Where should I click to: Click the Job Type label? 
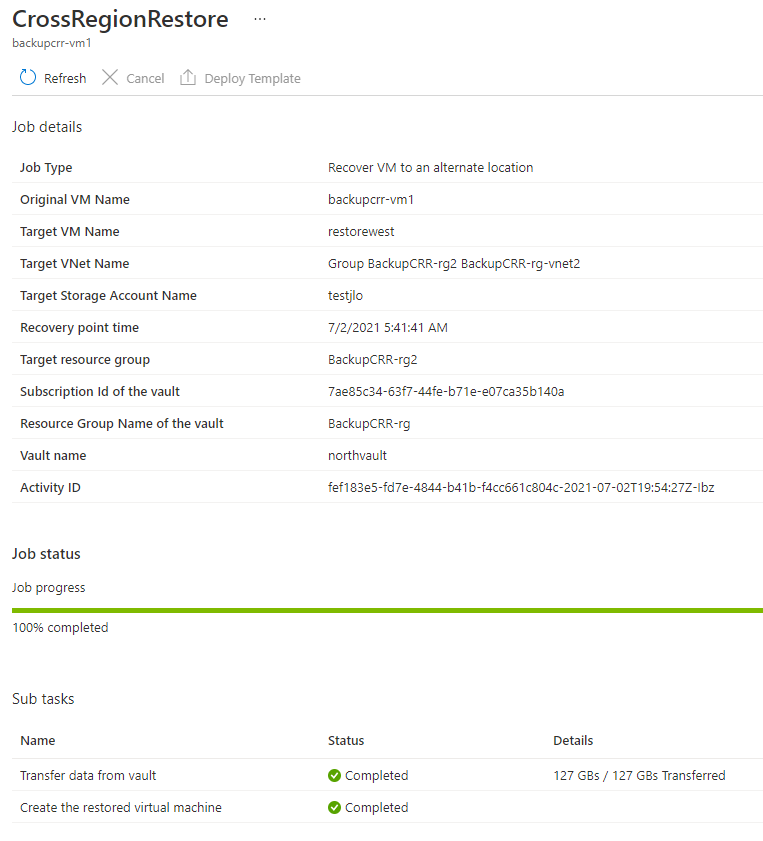(x=46, y=168)
